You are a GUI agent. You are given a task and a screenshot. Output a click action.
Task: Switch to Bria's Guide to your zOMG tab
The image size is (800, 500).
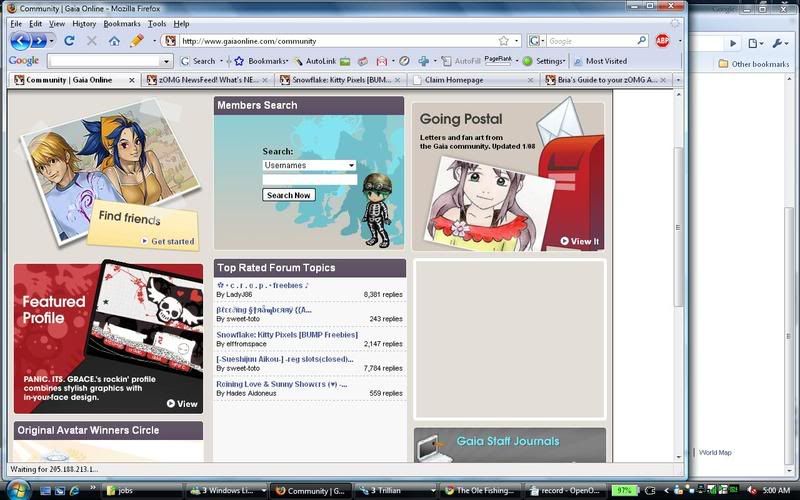(x=606, y=80)
